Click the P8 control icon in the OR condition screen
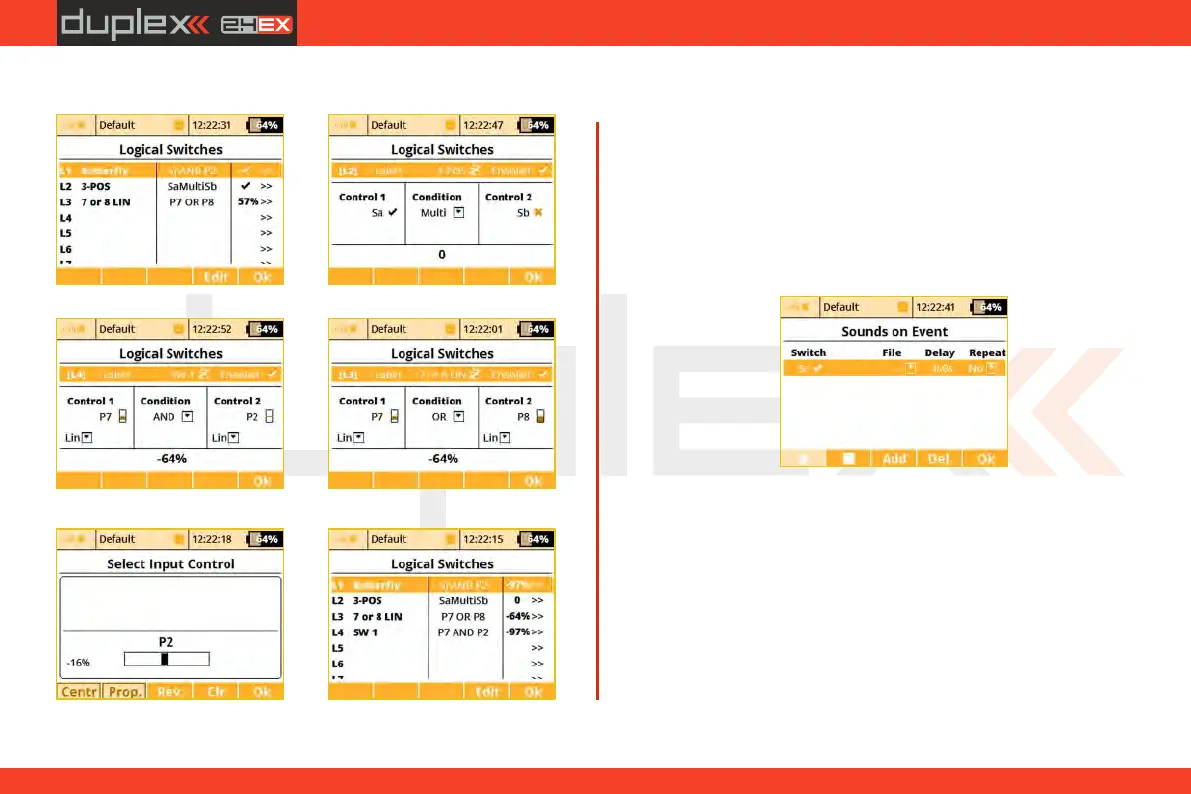The height and width of the screenshot is (794, 1191). (540, 416)
